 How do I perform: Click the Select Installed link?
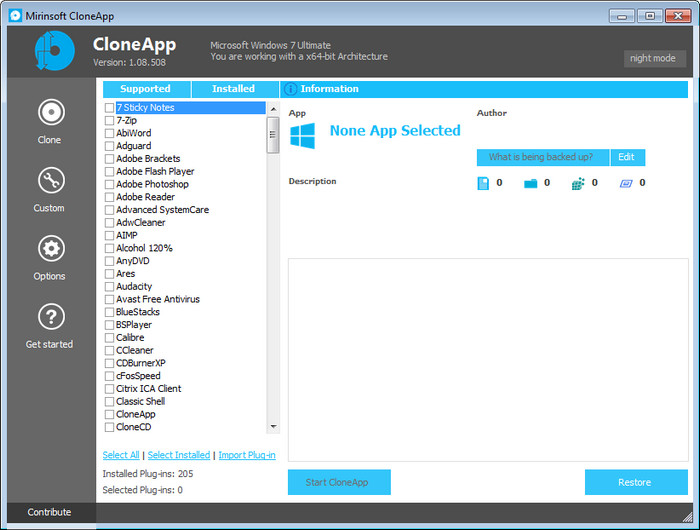coord(179,455)
